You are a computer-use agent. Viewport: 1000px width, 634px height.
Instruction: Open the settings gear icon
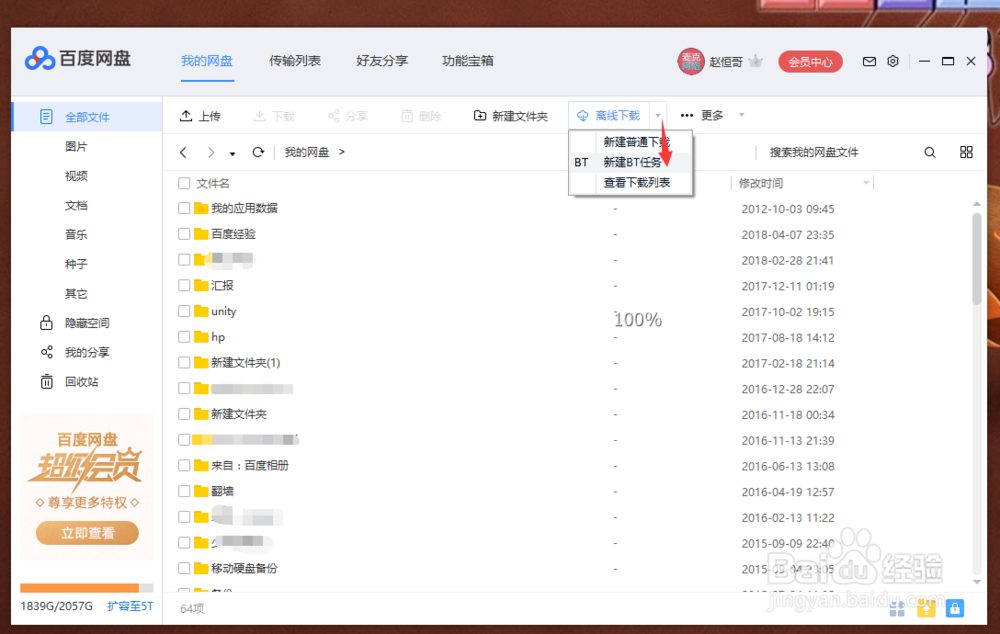[893, 61]
